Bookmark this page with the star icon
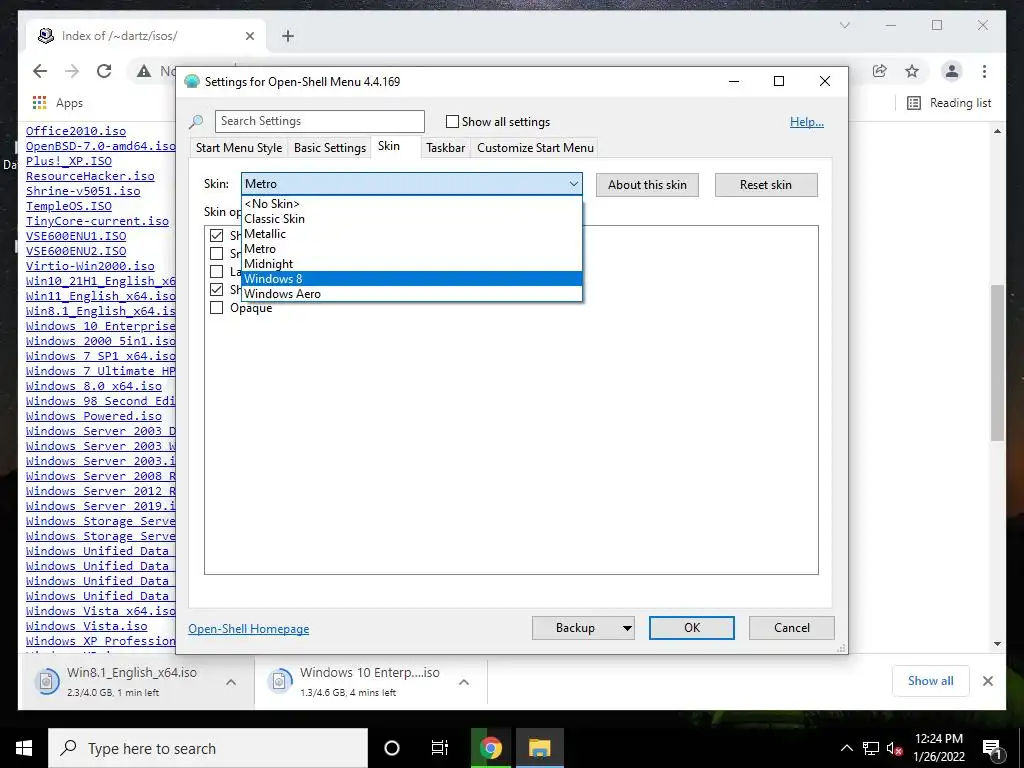1024x768 pixels. point(912,71)
